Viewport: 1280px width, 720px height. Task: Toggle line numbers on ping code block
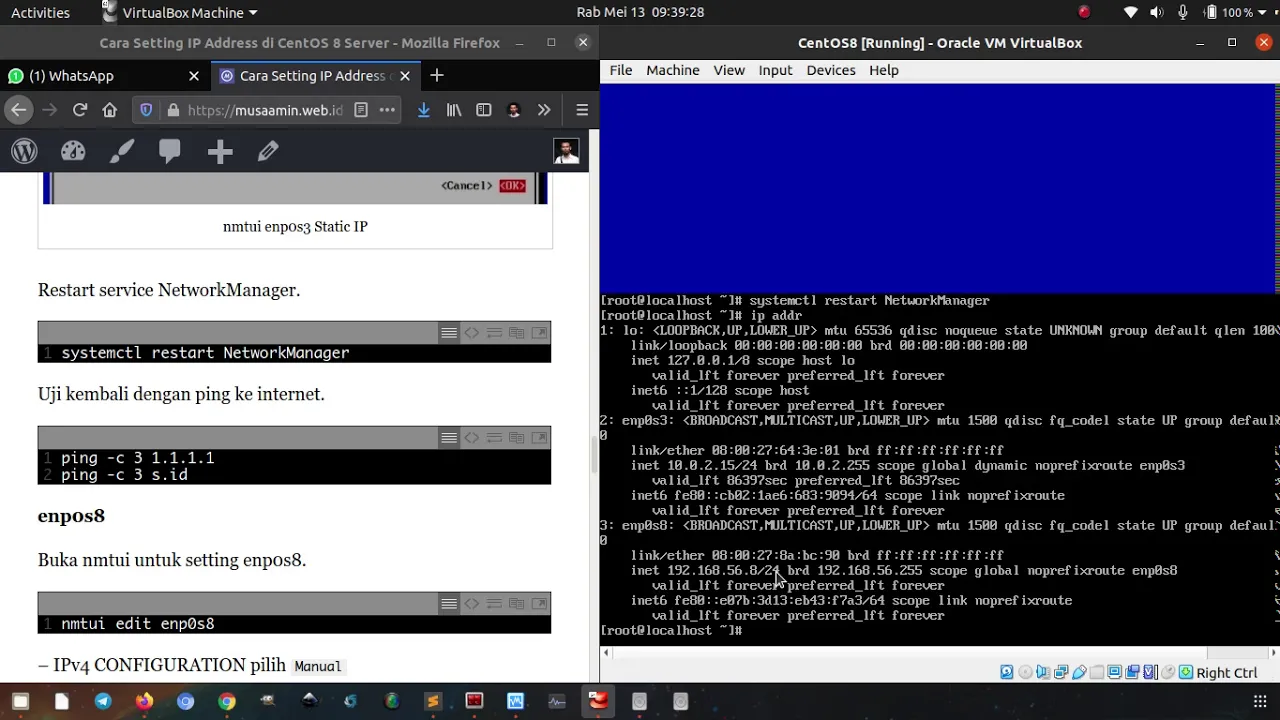(x=449, y=438)
